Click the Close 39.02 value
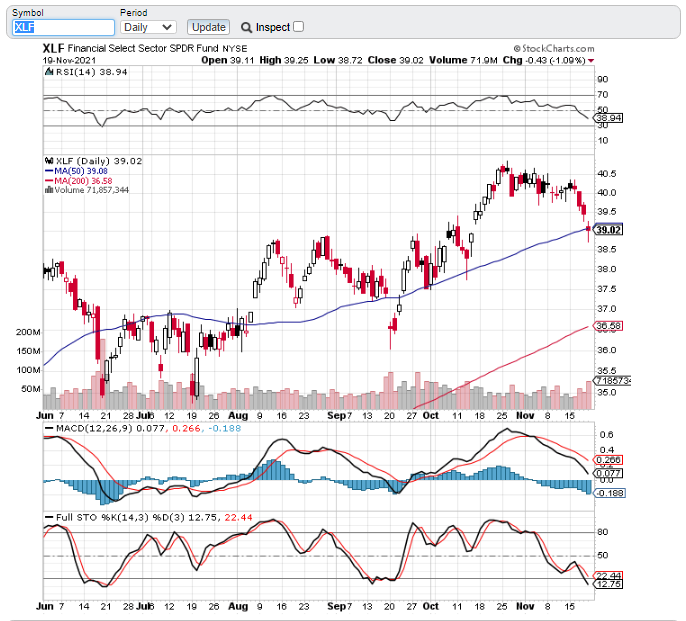686x621 pixels. coord(396,60)
